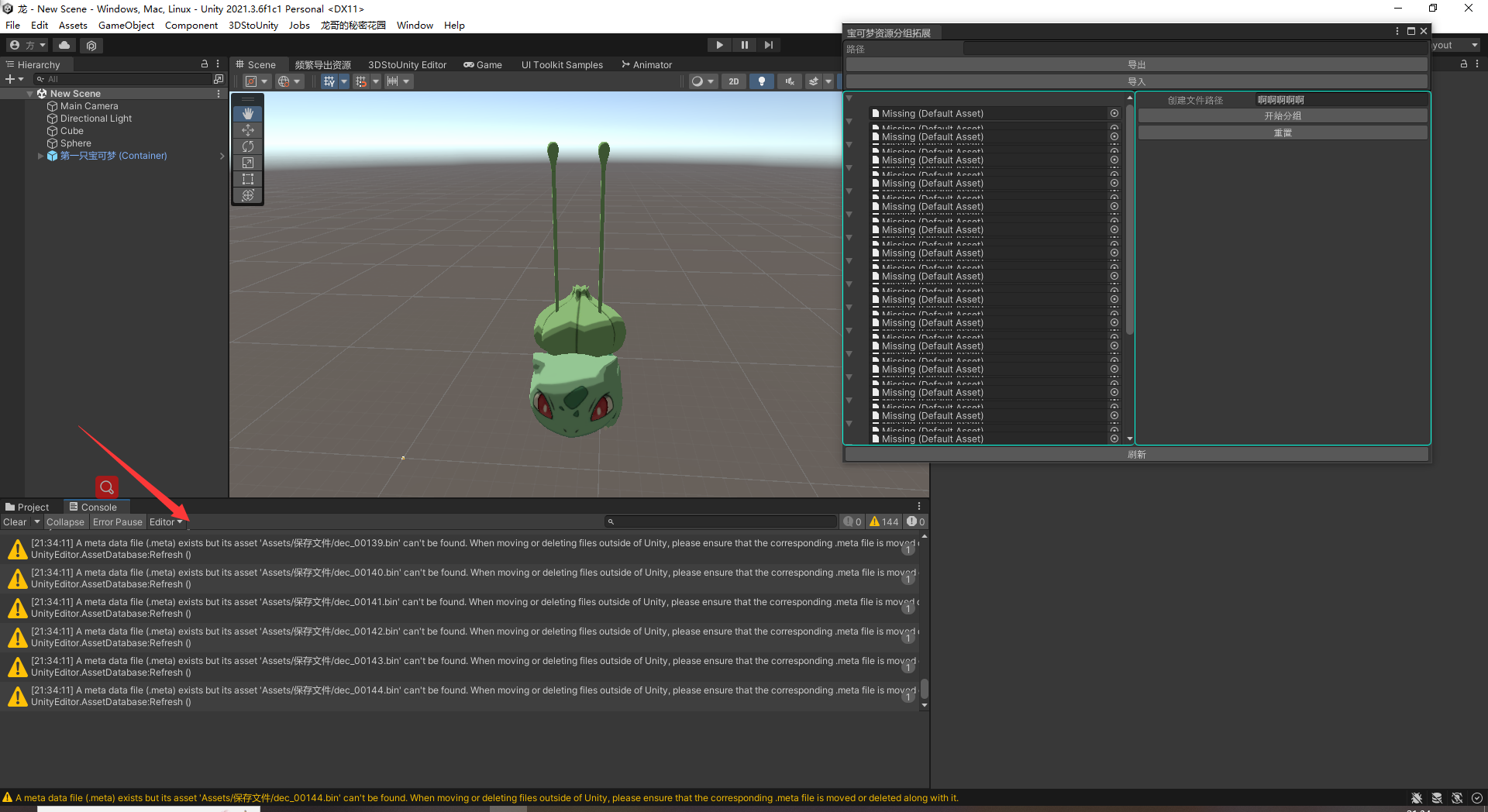Viewport: 1488px width, 812px height.
Task: Open prefab arrow on 第一只宝可梦 (Container)
Action: click(222, 156)
